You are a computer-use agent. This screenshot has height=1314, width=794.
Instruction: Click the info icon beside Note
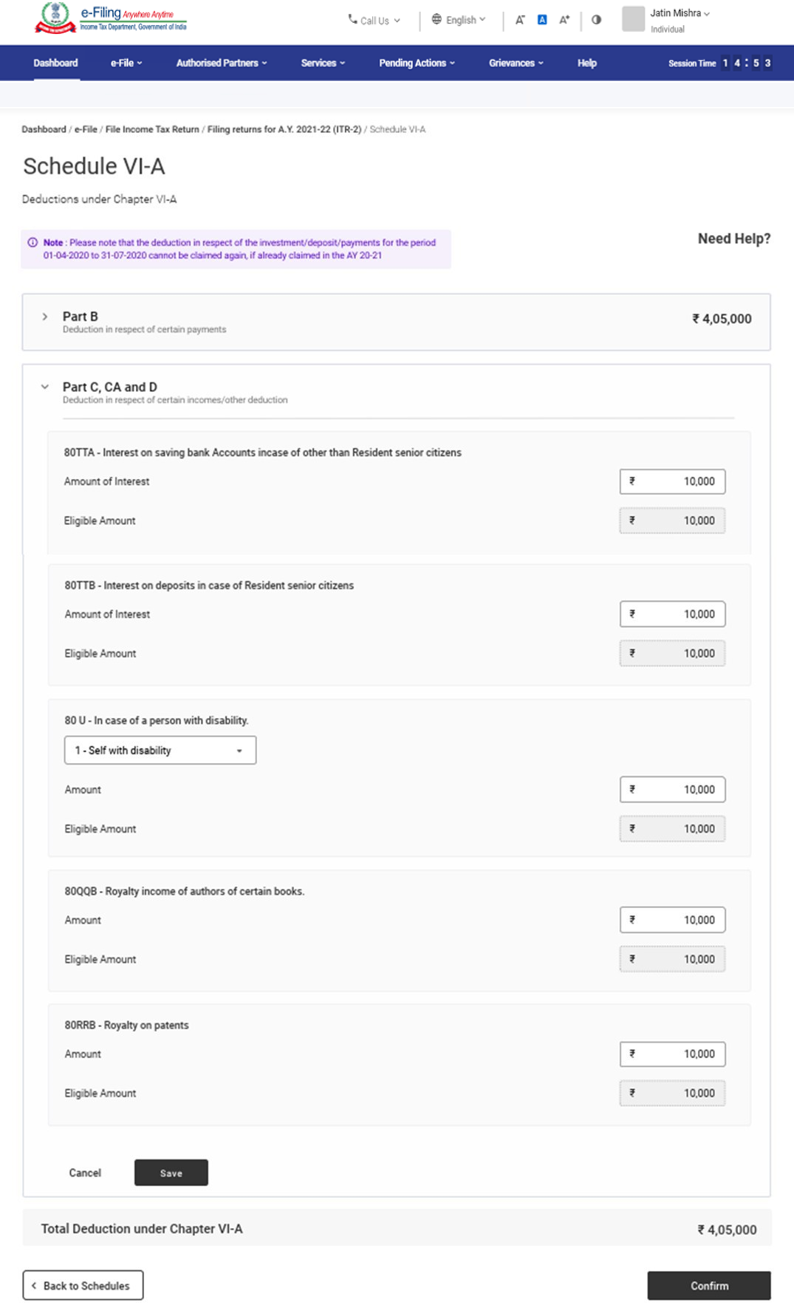pos(33,243)
